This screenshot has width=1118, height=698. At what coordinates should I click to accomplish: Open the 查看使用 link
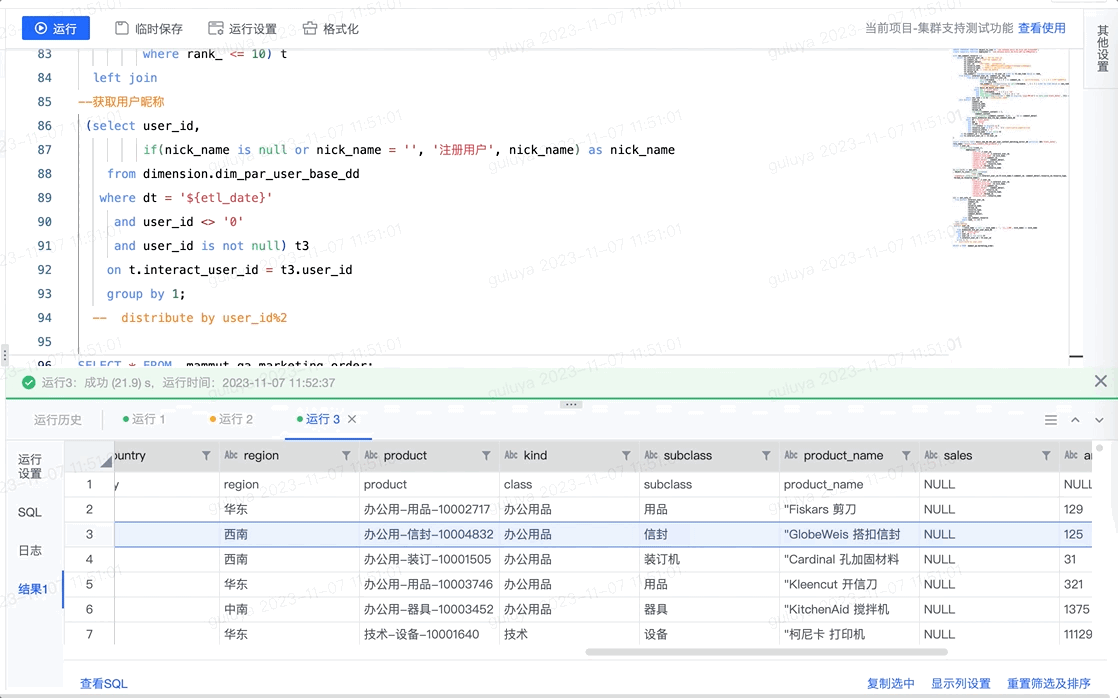tap(1041, 28)
